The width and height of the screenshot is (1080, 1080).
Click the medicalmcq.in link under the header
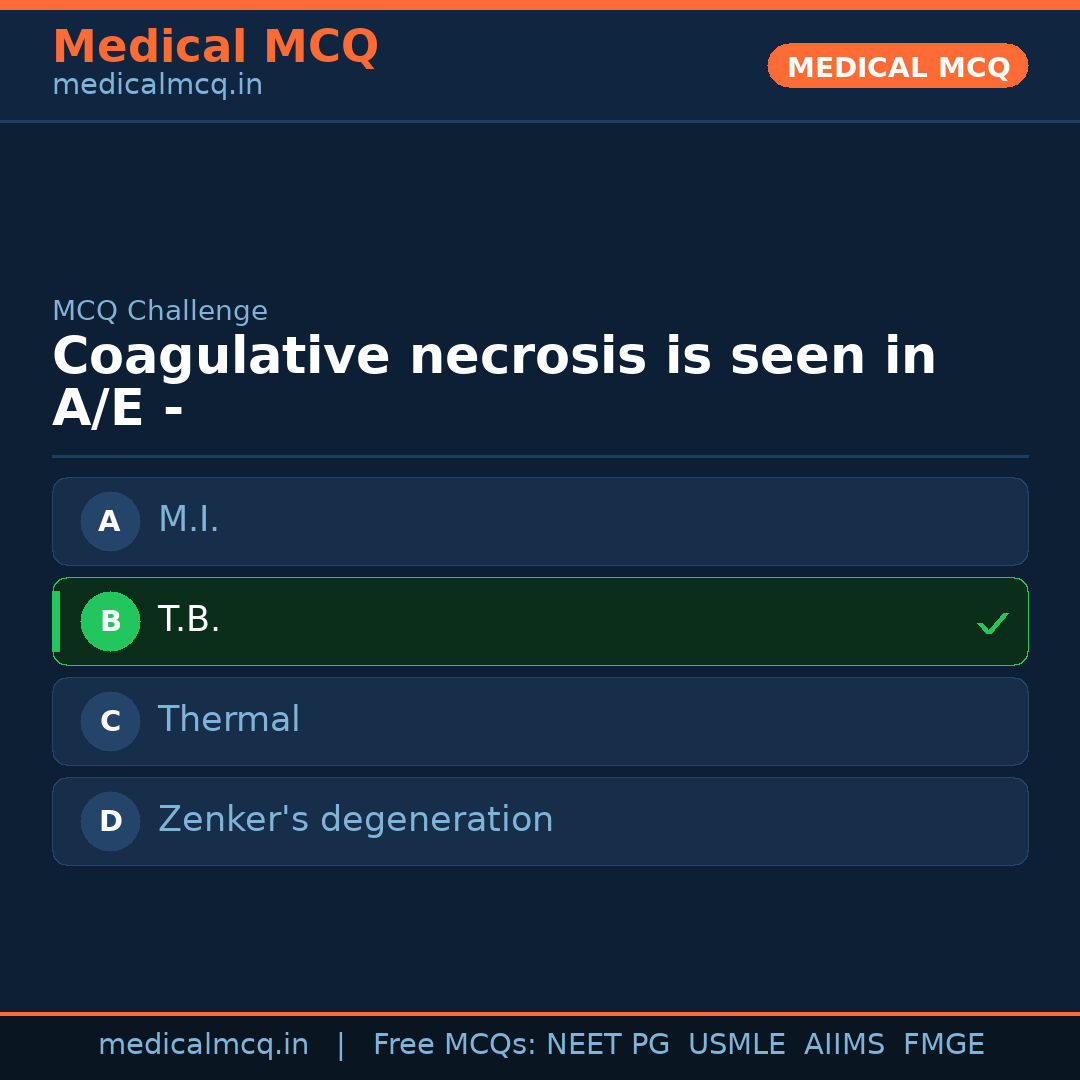157,84
